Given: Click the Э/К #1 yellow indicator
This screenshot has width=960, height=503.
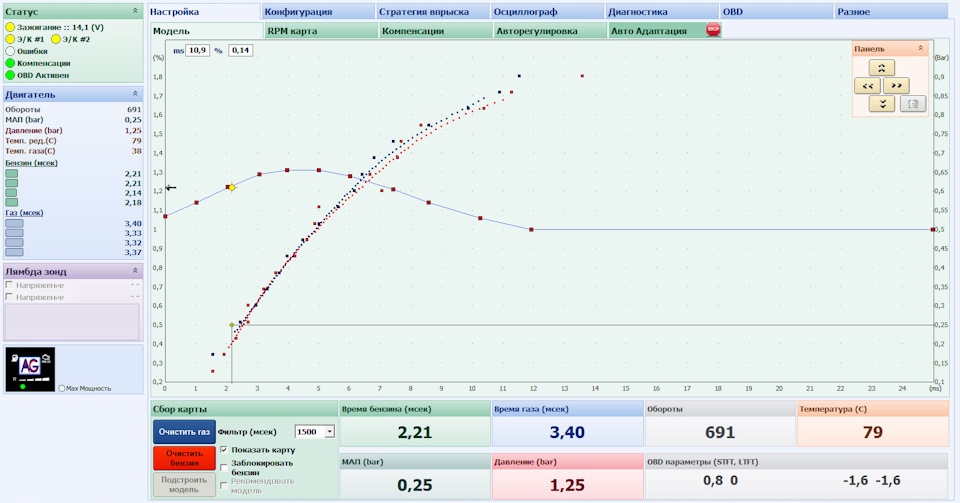Looking at the screenshot, I should point(10,39).
